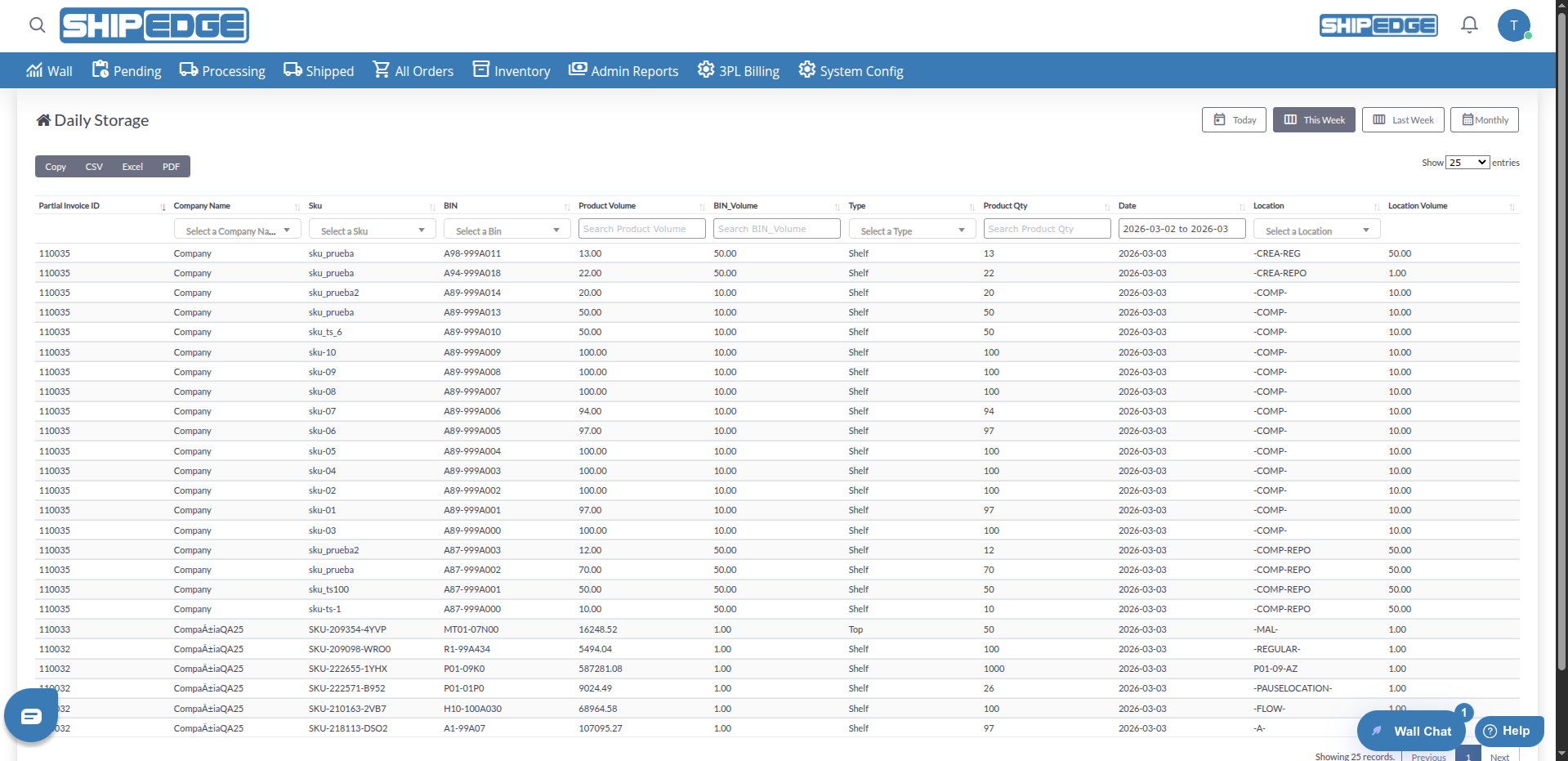Expand the Select a Company Name dropdown
Viewport: 1568px width, 761px height.
coord(237,231)
